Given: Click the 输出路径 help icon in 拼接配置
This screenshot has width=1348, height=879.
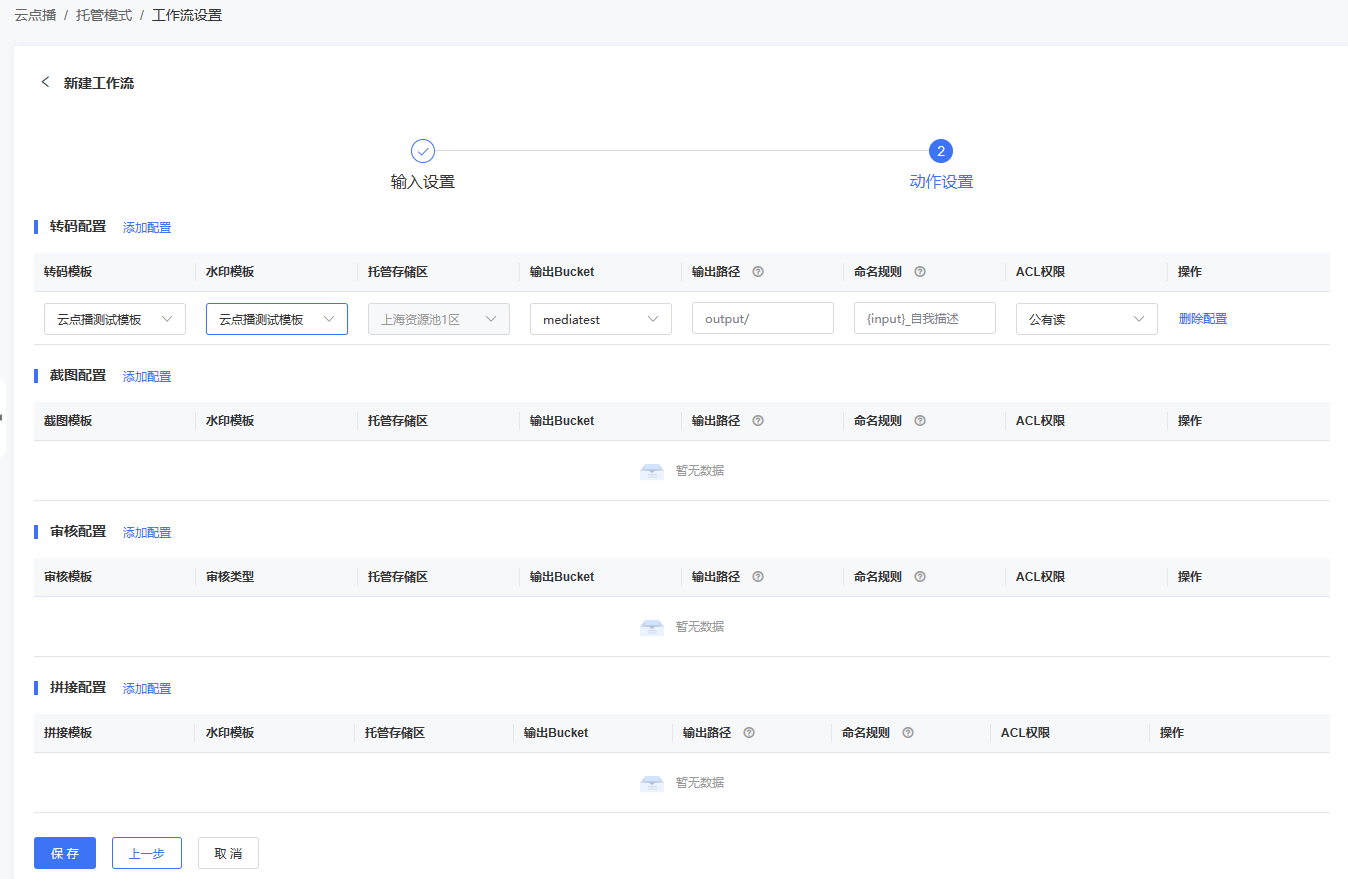Looking at the screenshot, I should point(749,733).
